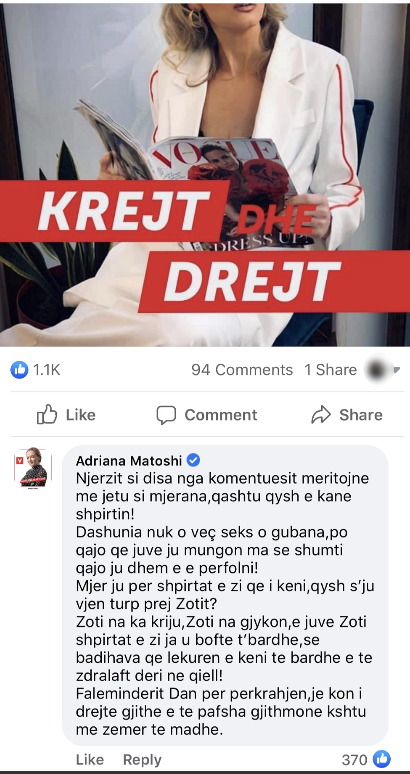Expand the blurred audience selector dropdown arrow
This screenshot has height=774, width=410.
coord(396,370)
